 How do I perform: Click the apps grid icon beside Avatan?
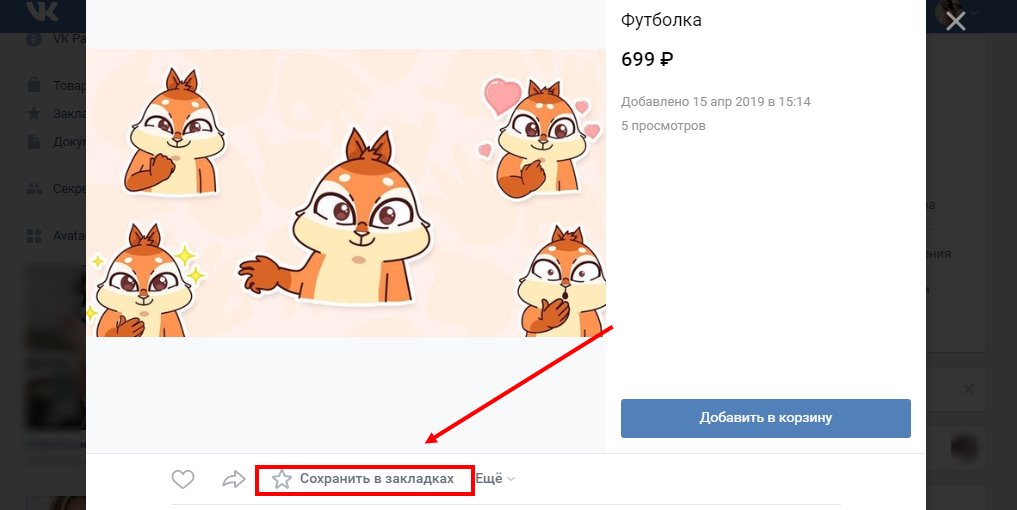(35, 236)
